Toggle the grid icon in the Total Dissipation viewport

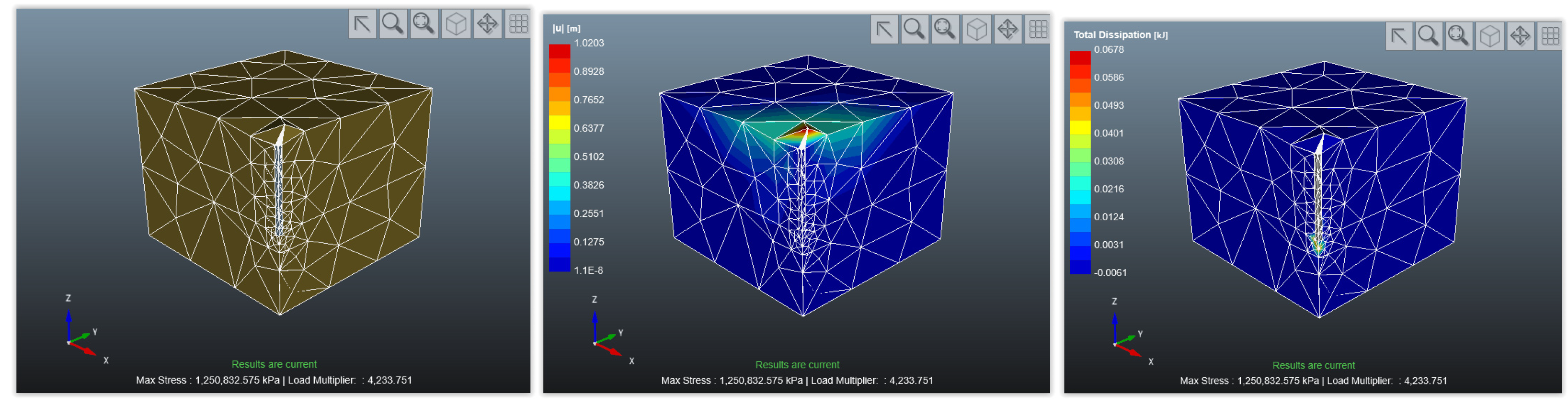pyautogui.click(x=1550, y=36)
